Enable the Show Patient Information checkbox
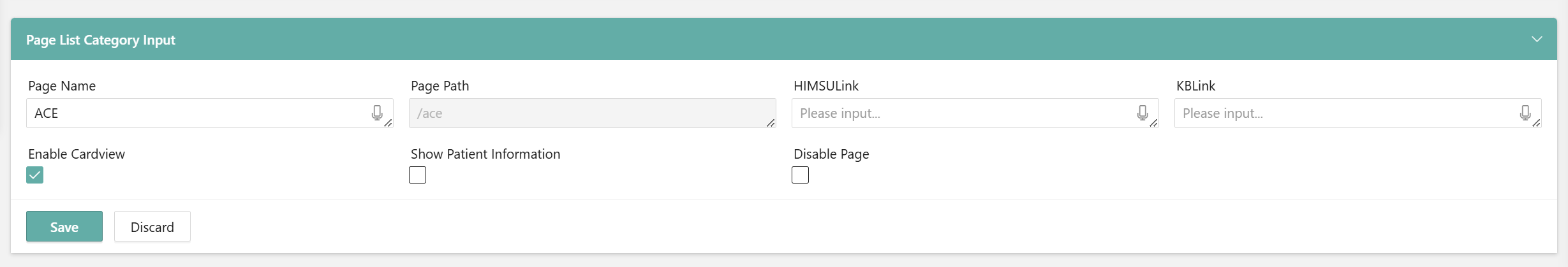Viewport: 1568px width, 267px height. click(417, 175)
